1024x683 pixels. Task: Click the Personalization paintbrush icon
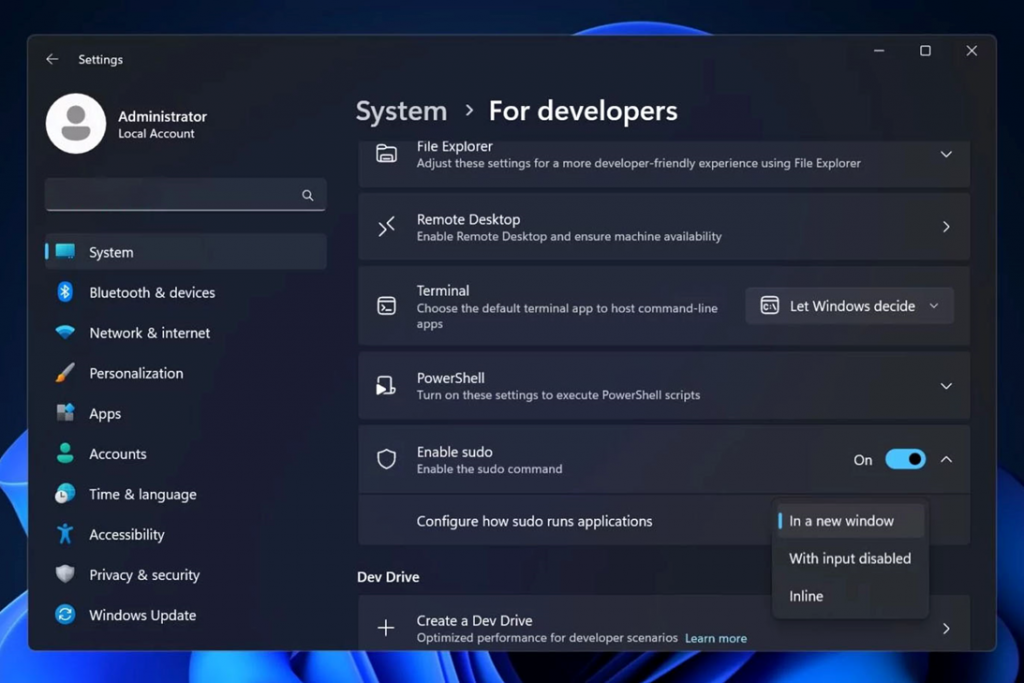click(65, 373)
